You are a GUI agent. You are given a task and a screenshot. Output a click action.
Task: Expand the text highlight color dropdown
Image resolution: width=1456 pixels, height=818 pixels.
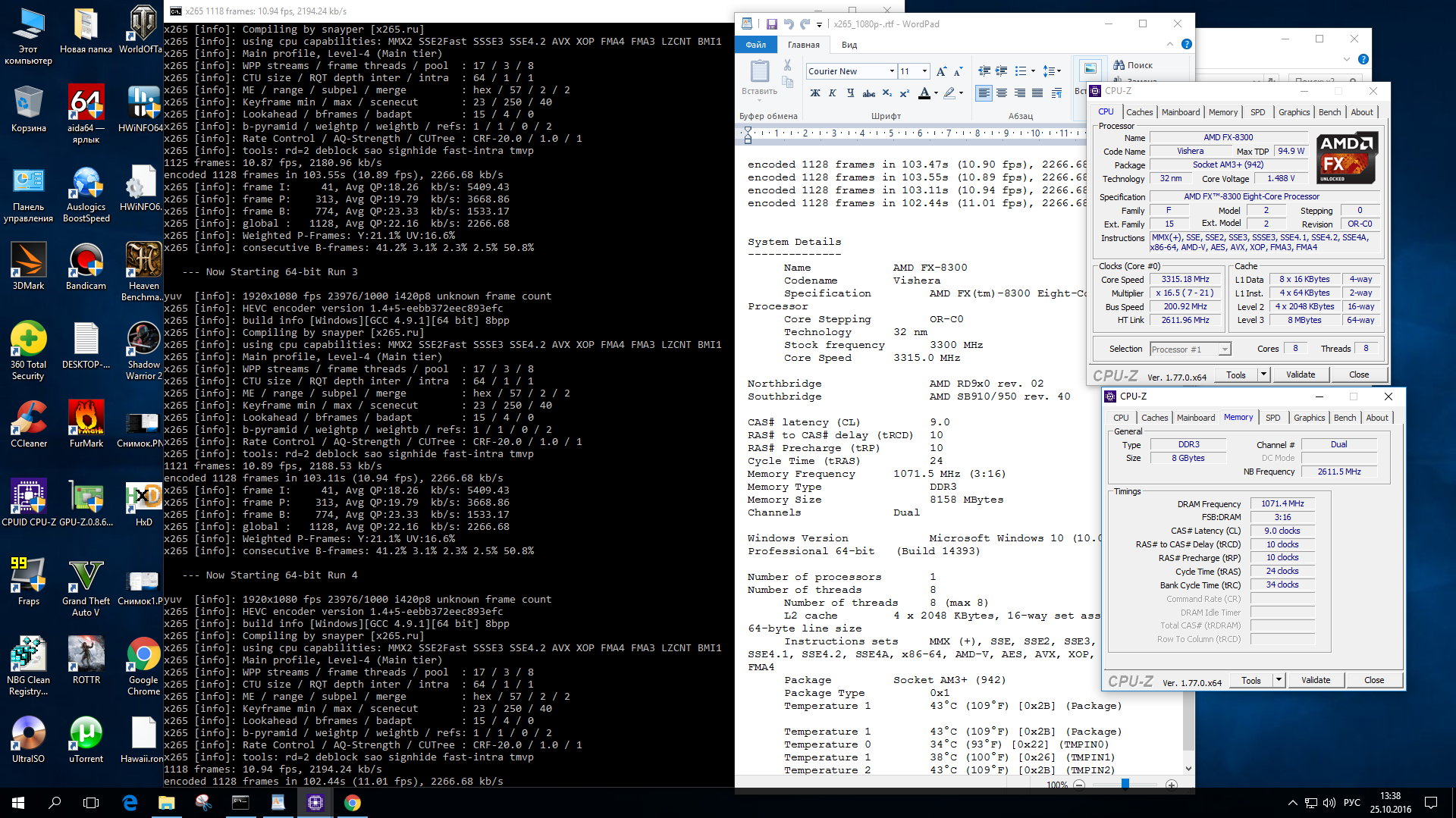961,93
